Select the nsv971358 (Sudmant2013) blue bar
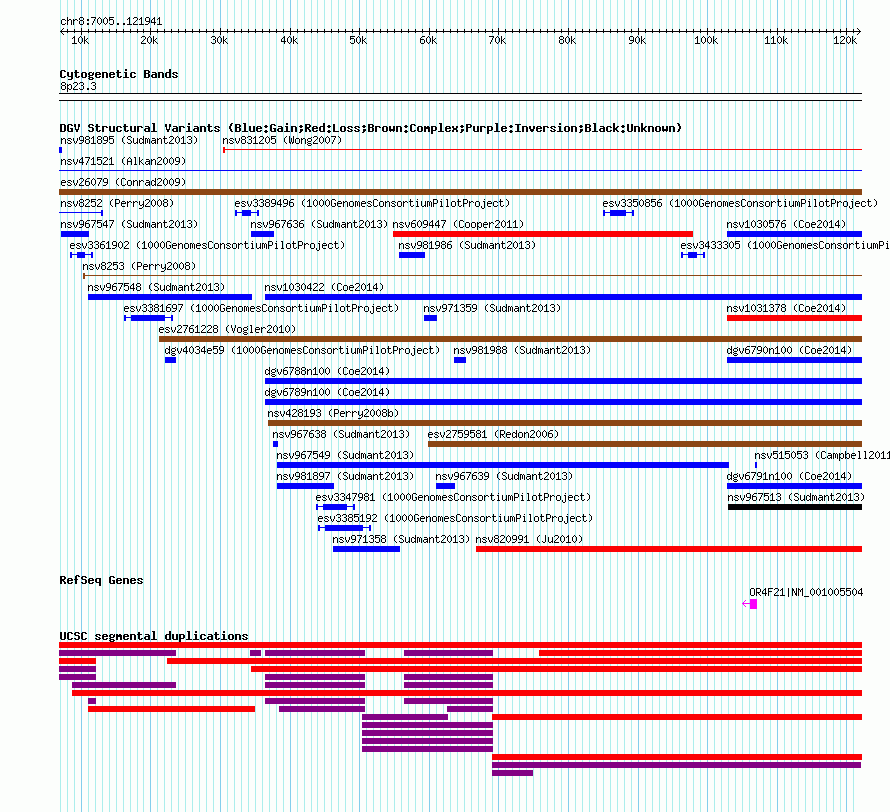Screen dimensions: 890x812 pyautogui.click(x=366, y=549)
